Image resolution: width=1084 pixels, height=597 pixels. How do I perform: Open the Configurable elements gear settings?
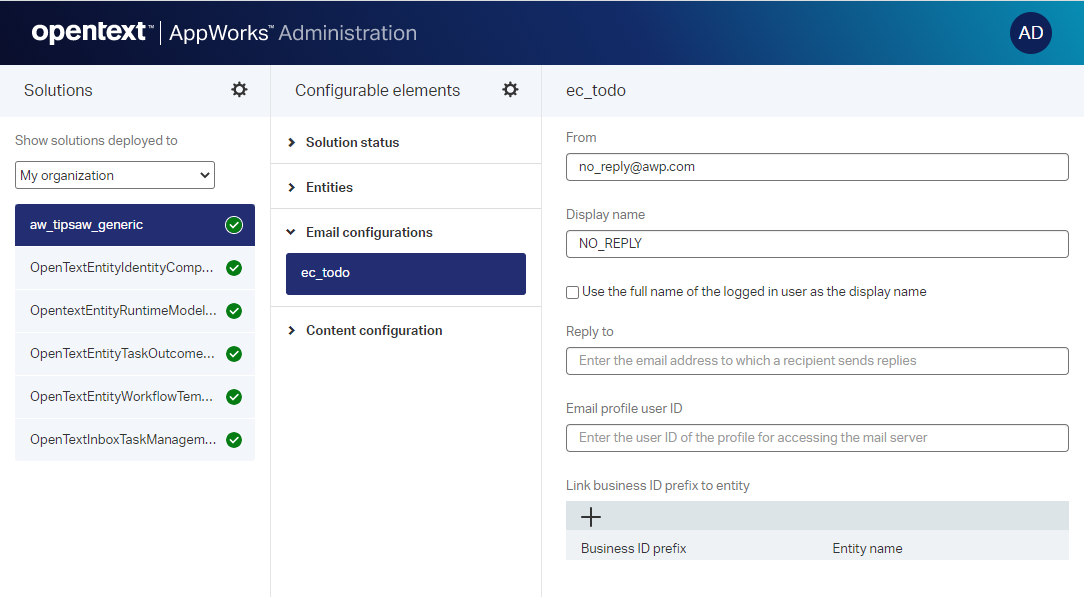[510, 90]
